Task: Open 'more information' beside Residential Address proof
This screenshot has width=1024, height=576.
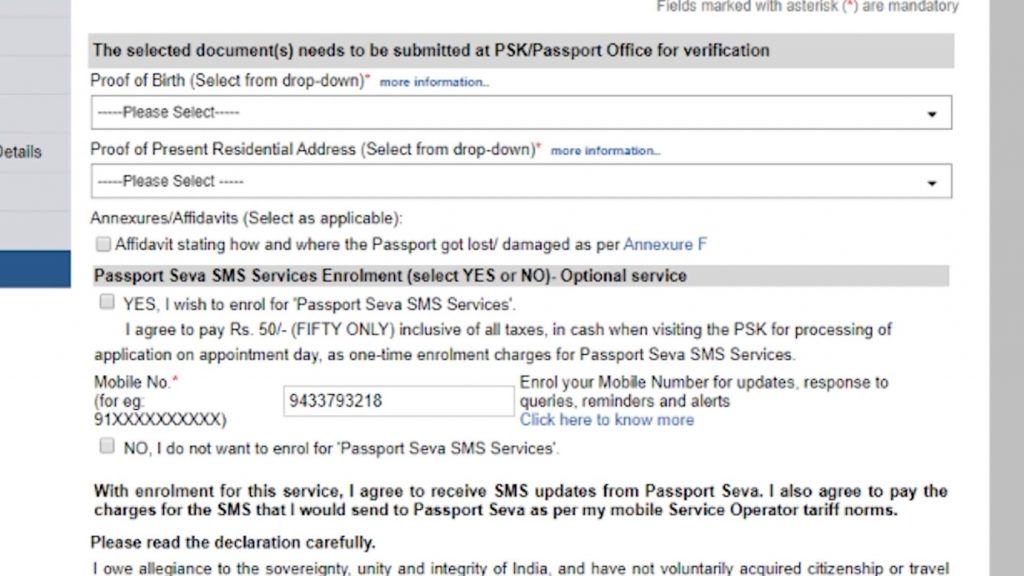Action: (605, 151)
